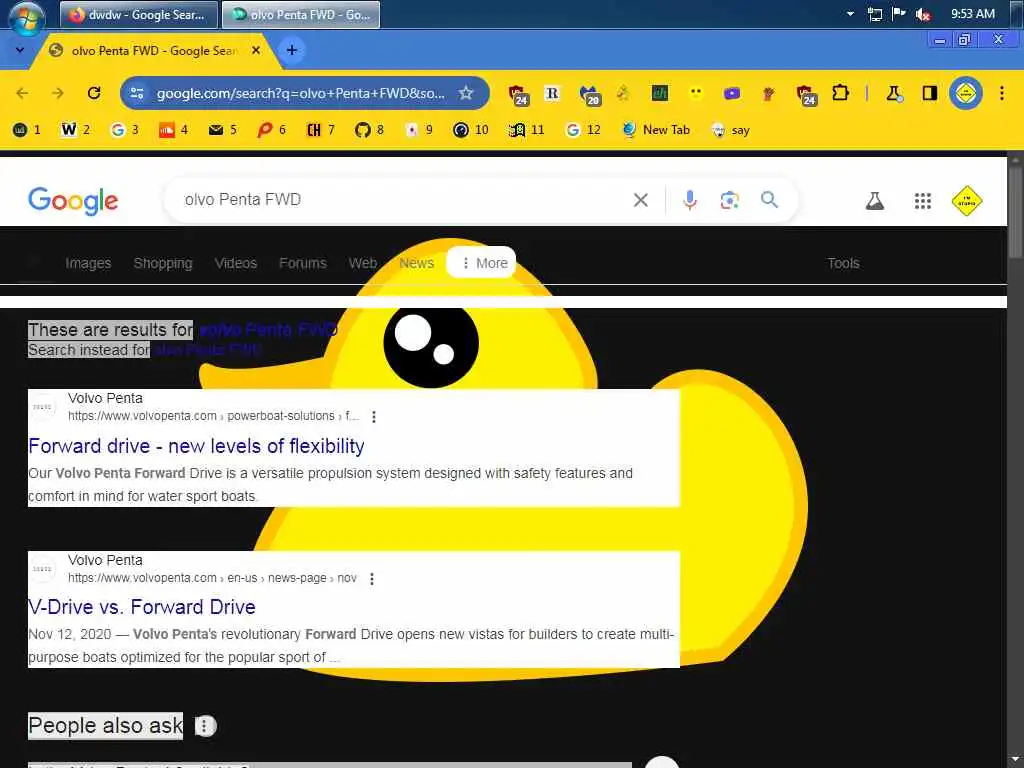
Task: Start voice search with microphone icon
Action: 690,200
